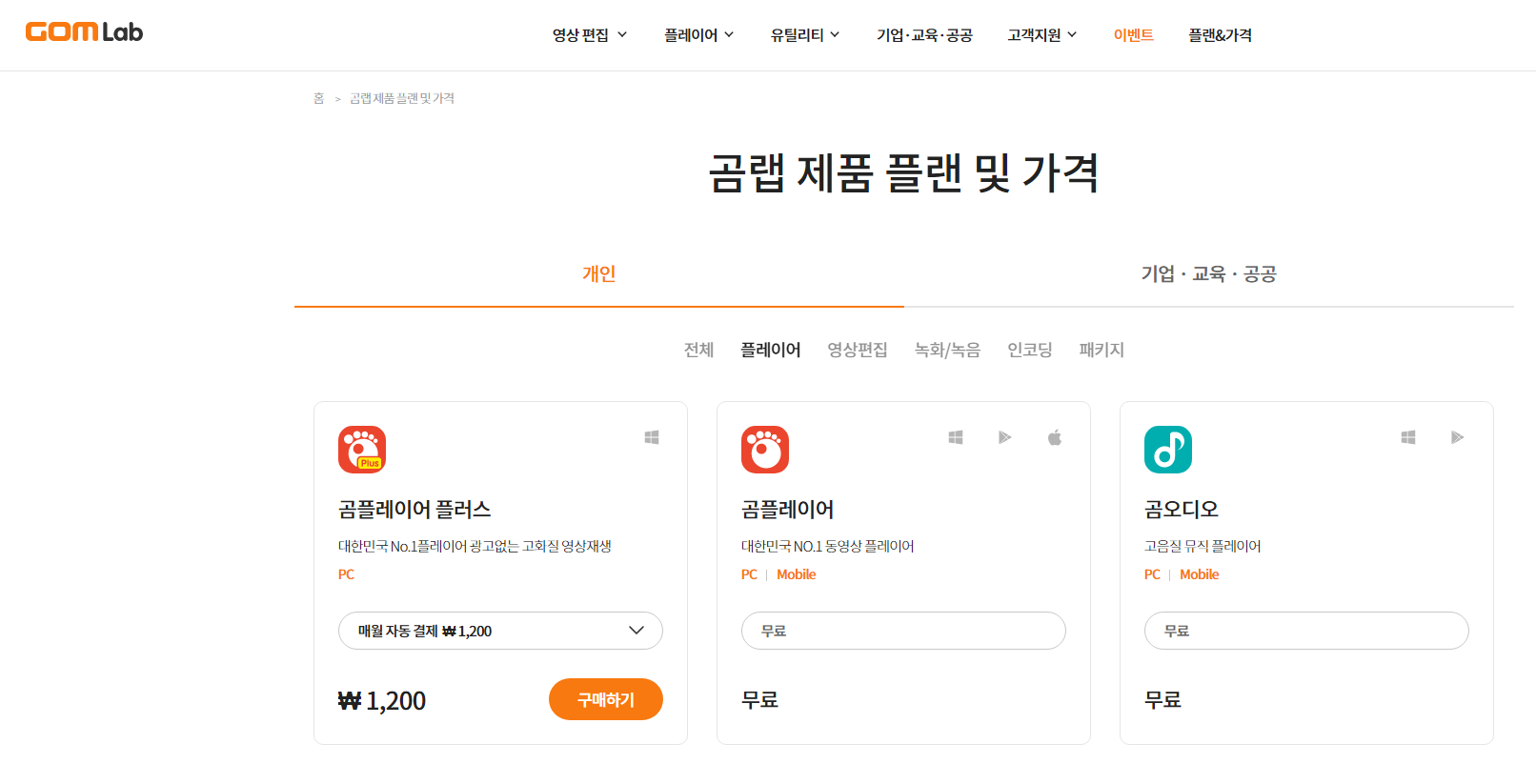This screenshot has height=784, width=1536.
Task: Expand the 플레이어 navigation menu
Action: (x=699, y=35)
